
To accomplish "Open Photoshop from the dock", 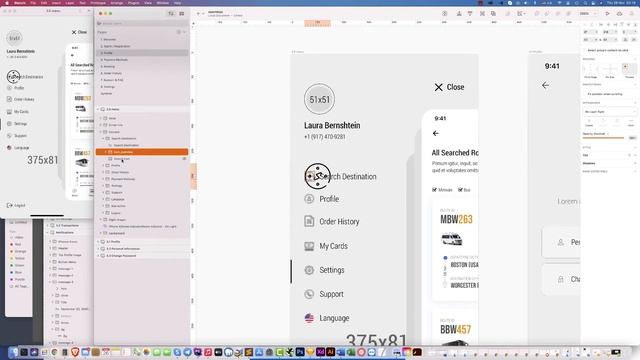I will pyautogui.click(x=300, y=352).
